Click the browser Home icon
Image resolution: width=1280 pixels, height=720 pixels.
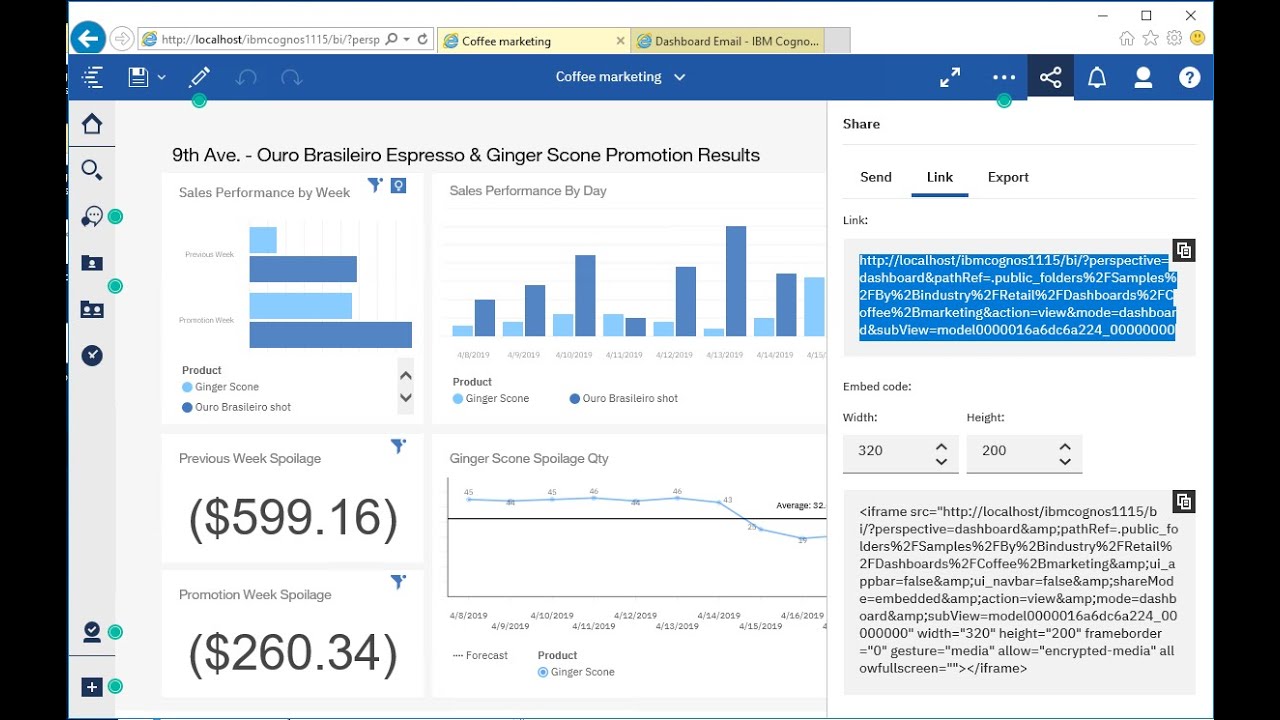point(1127,38)
